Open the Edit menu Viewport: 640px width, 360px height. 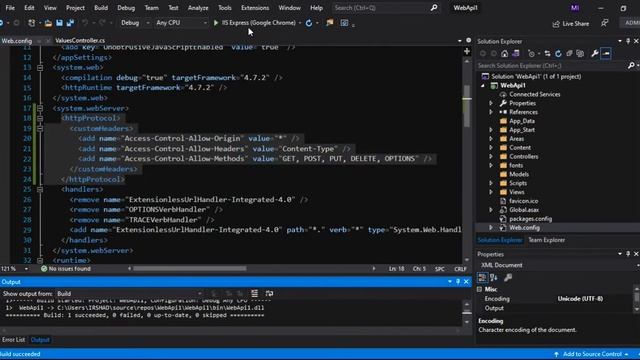pyautogui.click(x=29, y=8)
